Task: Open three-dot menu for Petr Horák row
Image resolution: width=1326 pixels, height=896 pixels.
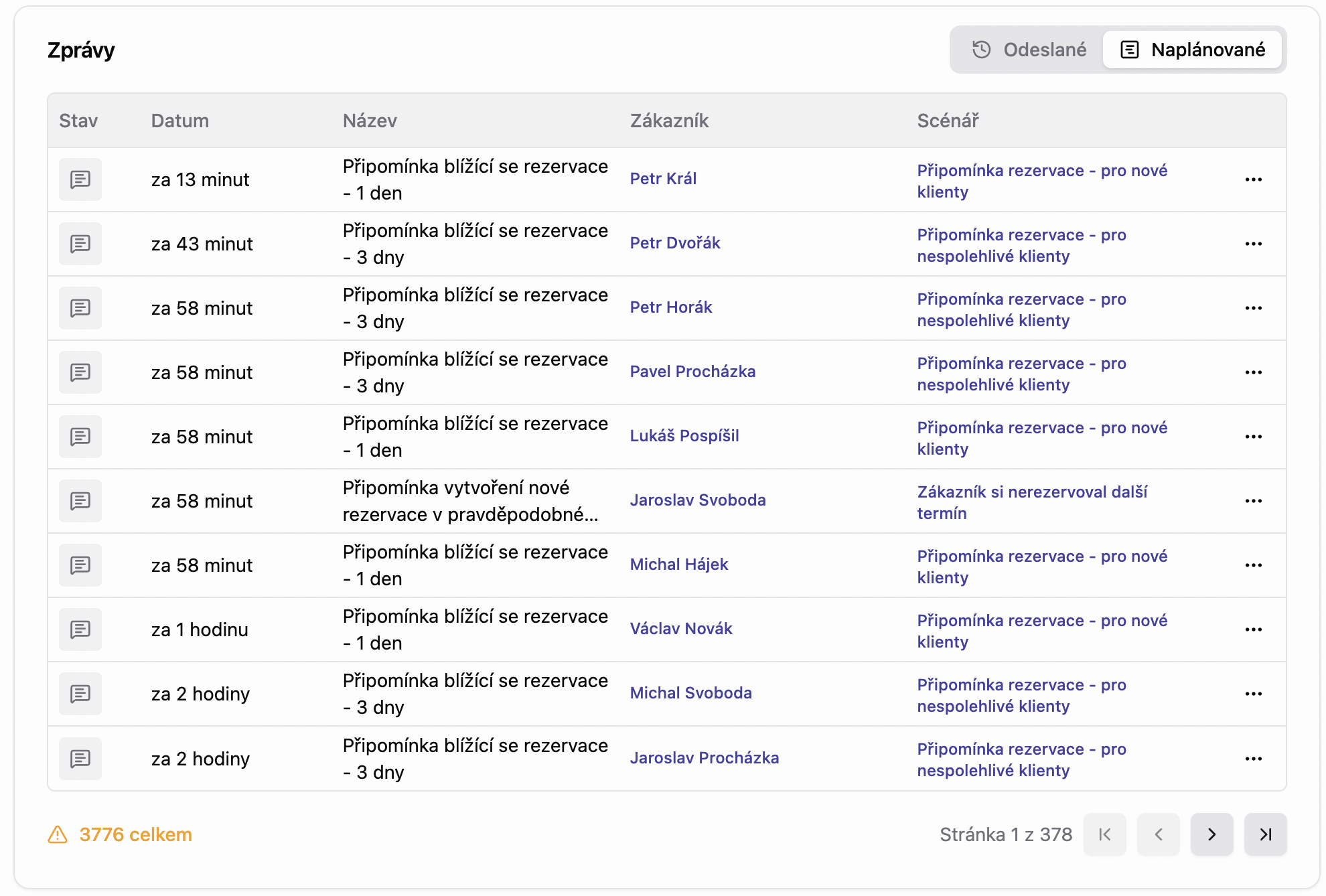Action: pos(1253,308)
